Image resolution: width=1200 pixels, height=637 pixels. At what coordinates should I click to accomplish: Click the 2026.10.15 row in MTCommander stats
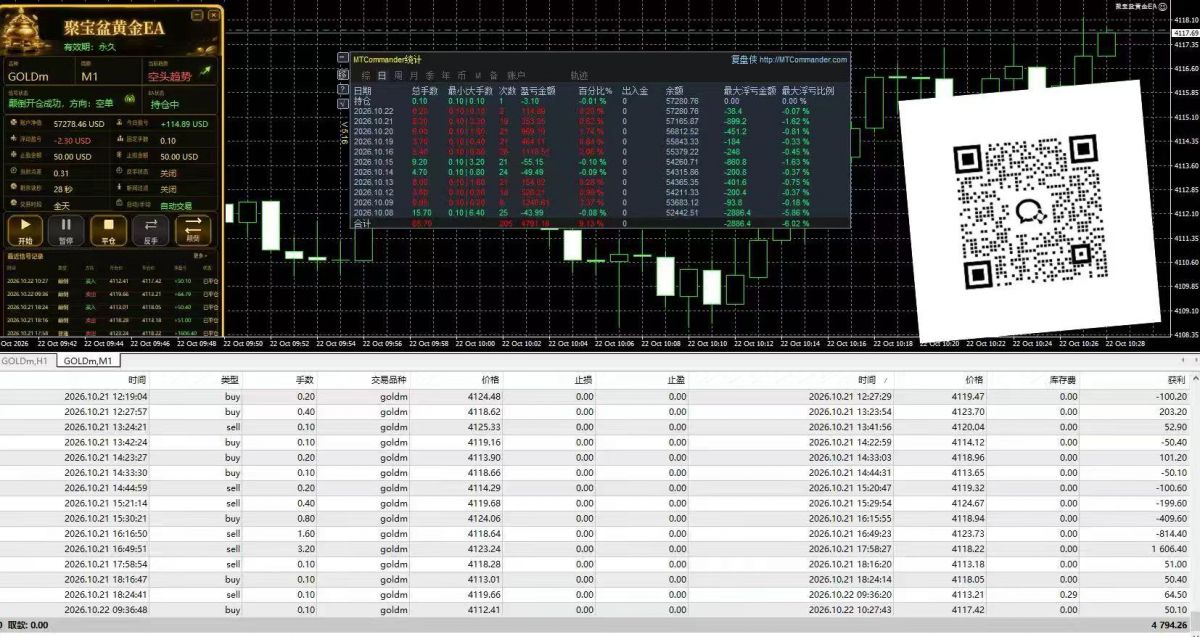600,162
